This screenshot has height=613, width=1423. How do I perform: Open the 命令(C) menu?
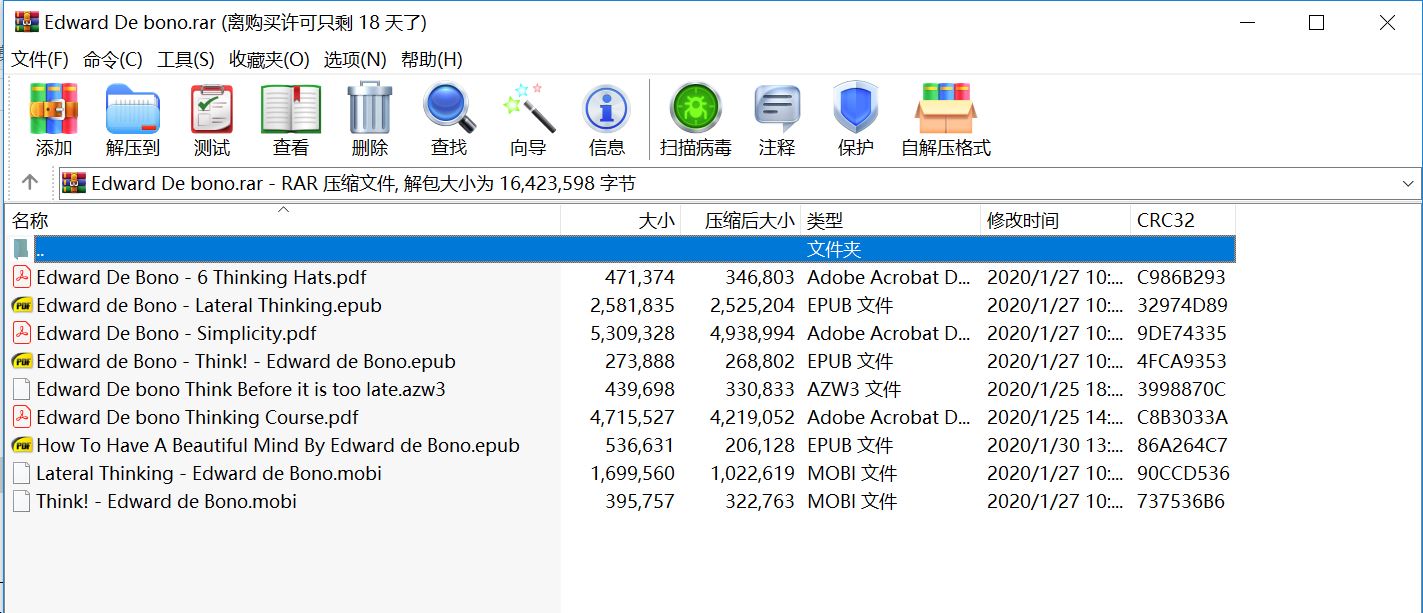112,60
